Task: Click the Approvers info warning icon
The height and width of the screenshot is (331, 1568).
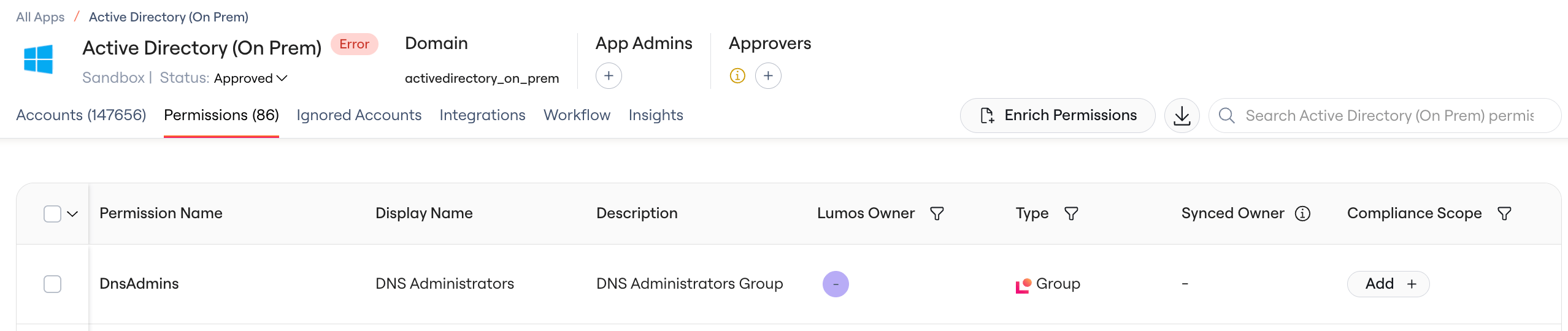Action: pos(737,76)
